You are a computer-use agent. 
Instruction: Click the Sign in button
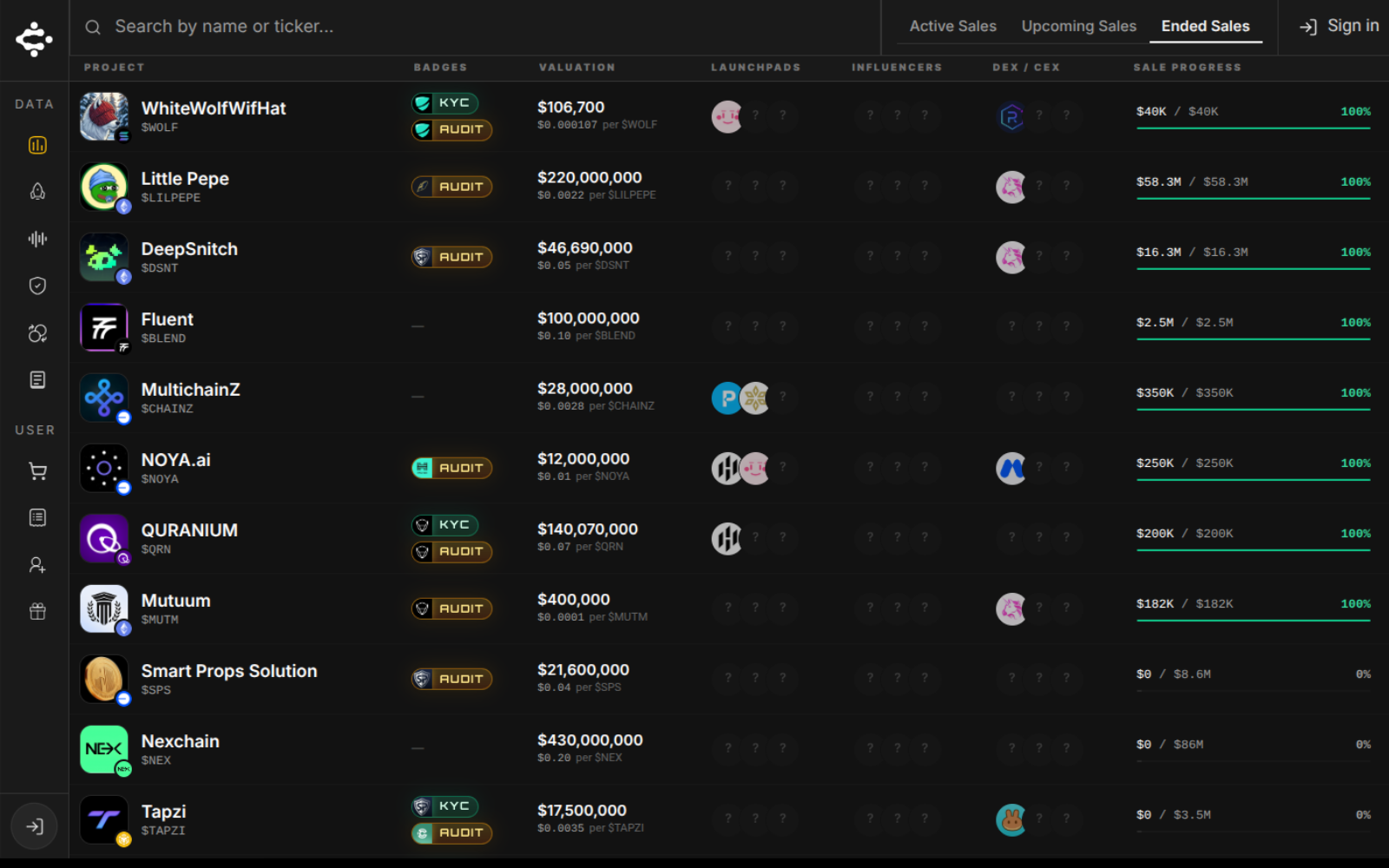(1339, 26)
